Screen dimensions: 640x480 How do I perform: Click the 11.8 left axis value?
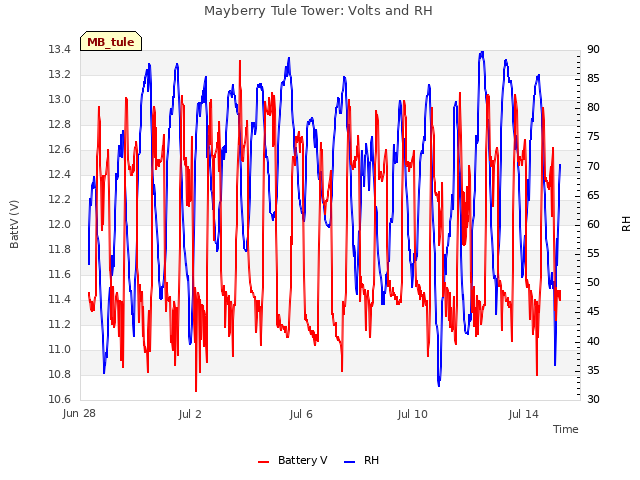(60, 249)
